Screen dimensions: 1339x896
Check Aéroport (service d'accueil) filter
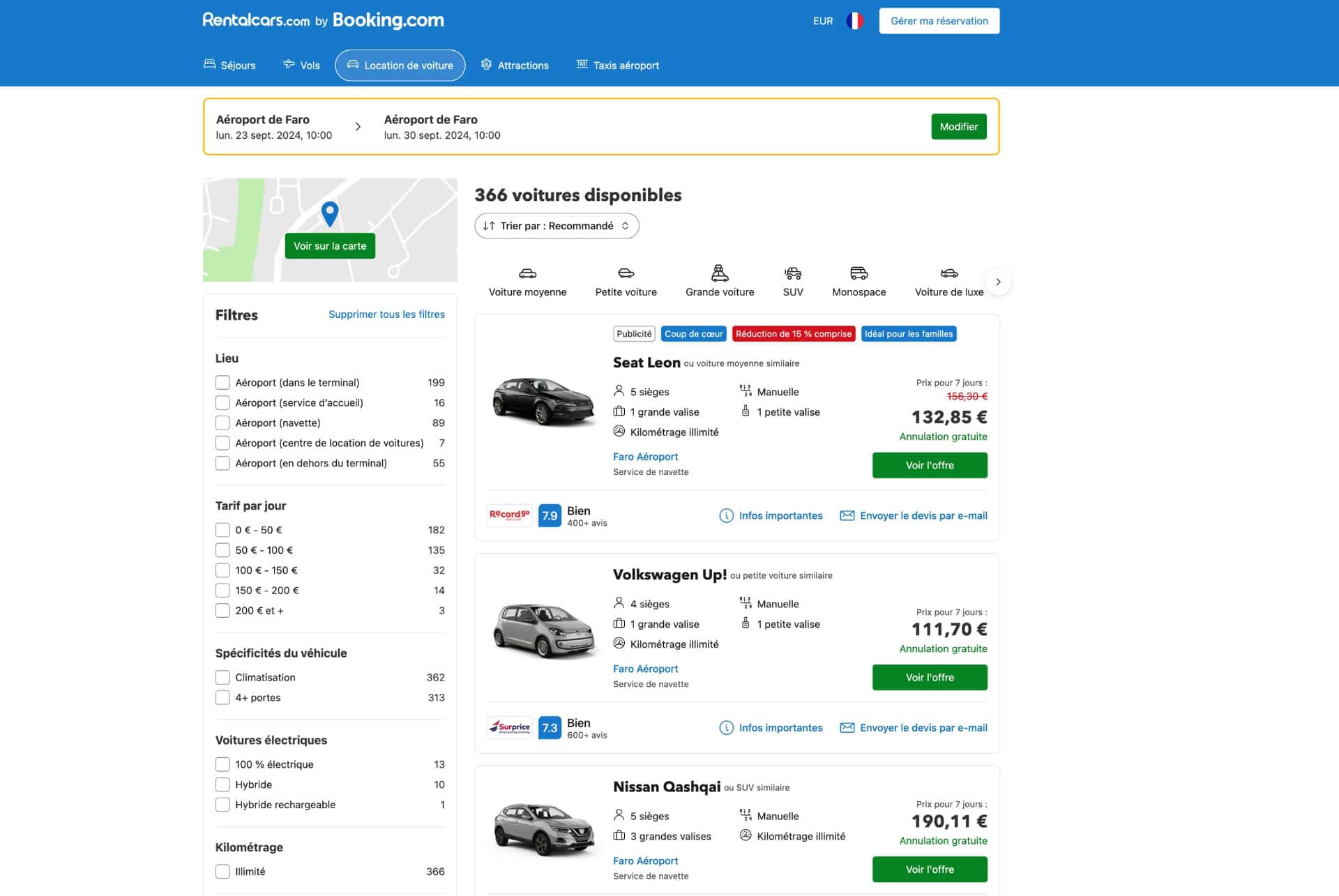coord(222,403)
